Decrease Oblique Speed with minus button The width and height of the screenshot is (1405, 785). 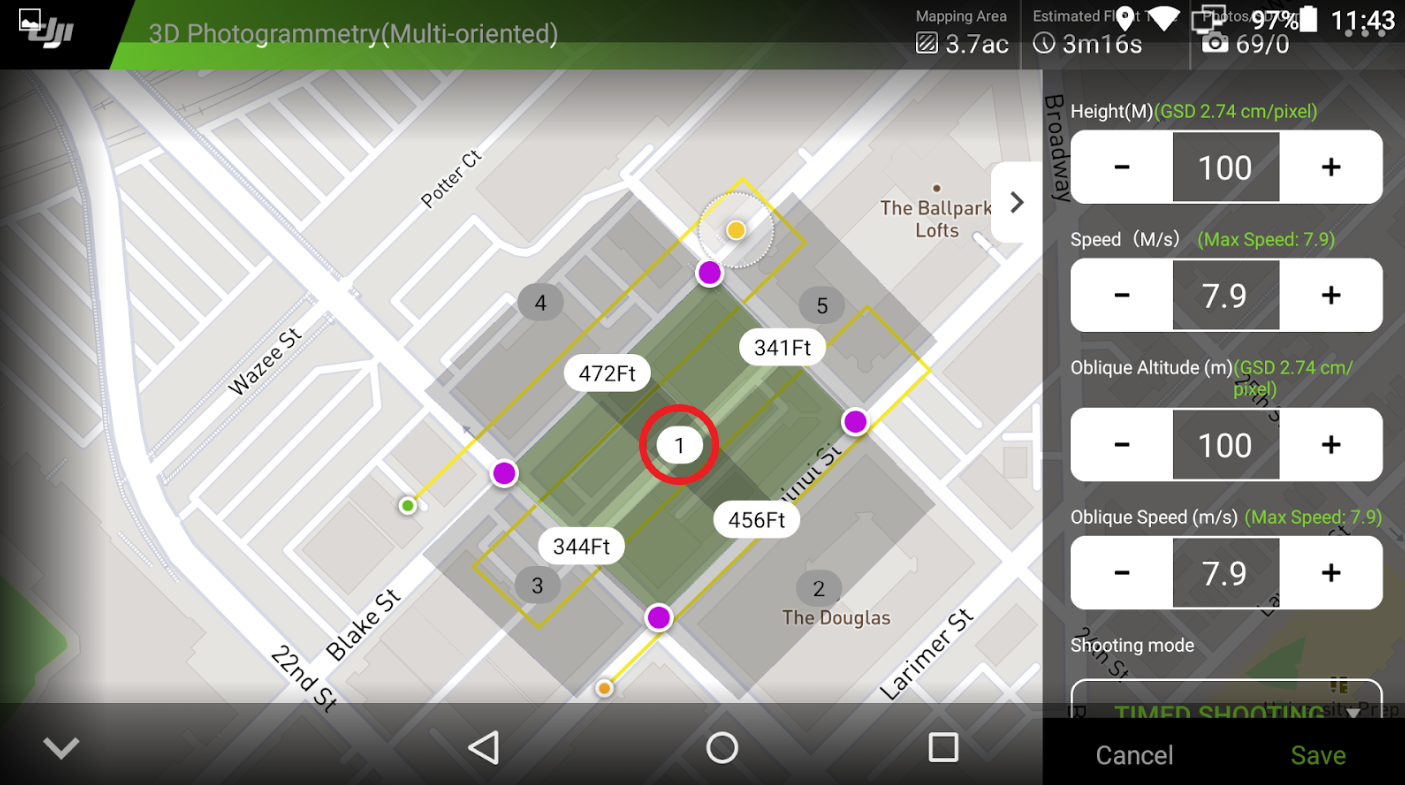coord(1122,573)
